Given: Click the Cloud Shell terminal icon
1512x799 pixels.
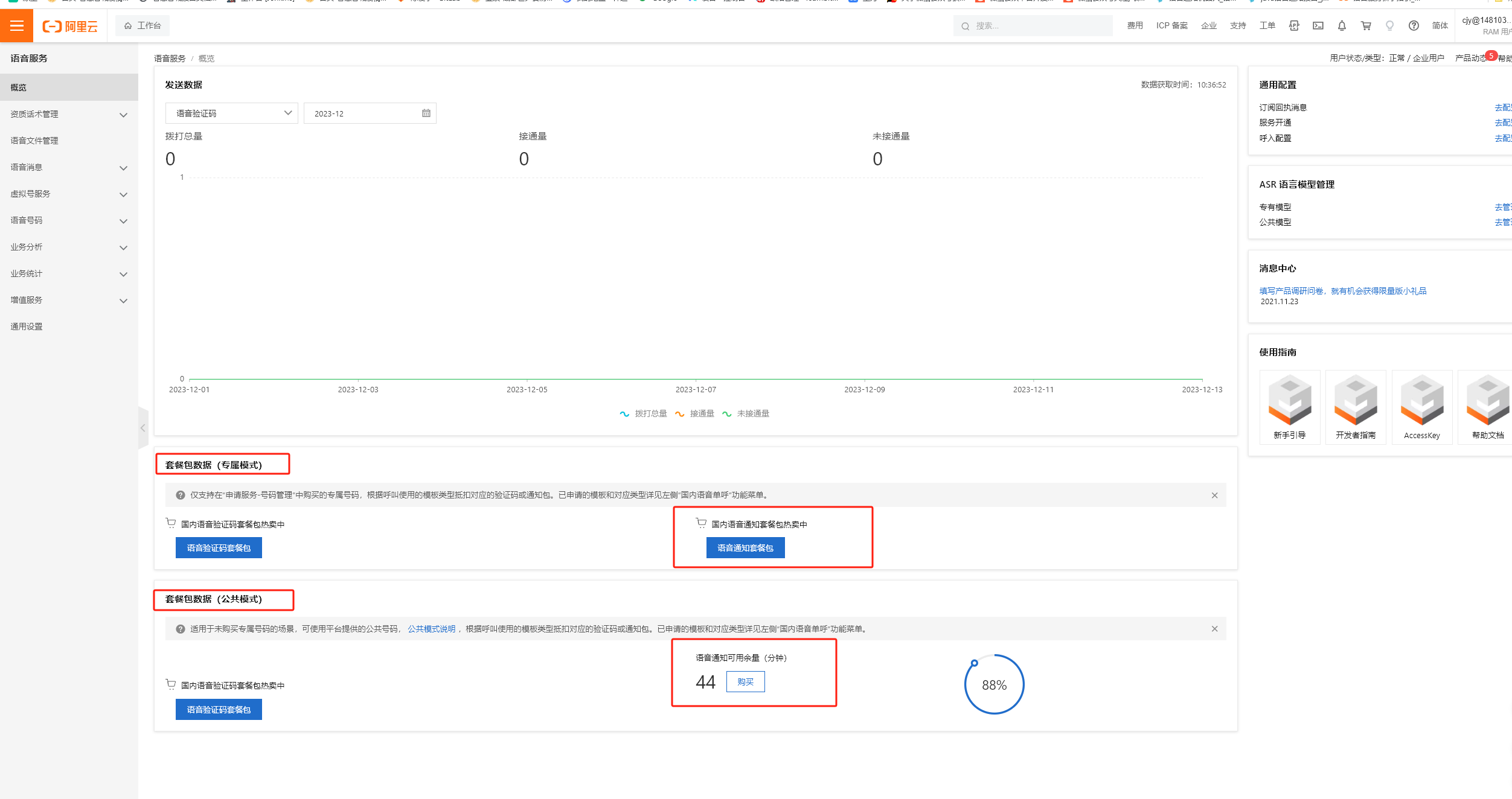Looking at the screenshot, I should (1318, 26).
